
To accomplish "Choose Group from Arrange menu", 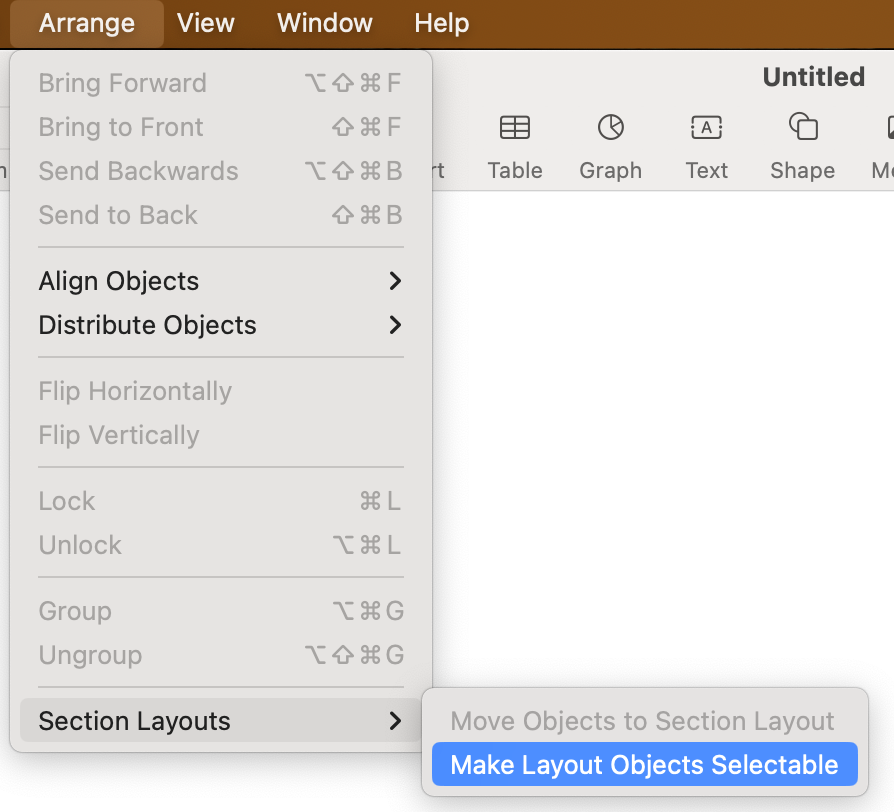I will [x=75, y=611].
